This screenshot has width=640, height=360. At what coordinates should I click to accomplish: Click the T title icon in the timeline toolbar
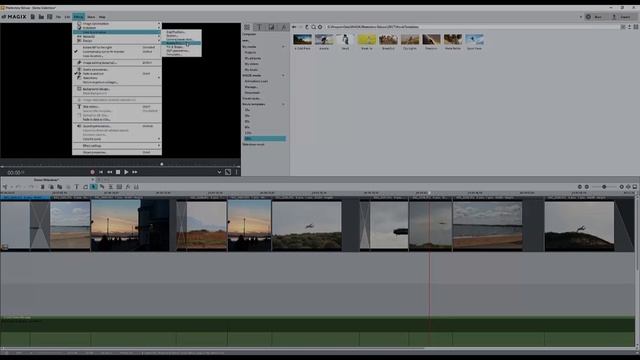pyautogui.click(x=76, y=187)
